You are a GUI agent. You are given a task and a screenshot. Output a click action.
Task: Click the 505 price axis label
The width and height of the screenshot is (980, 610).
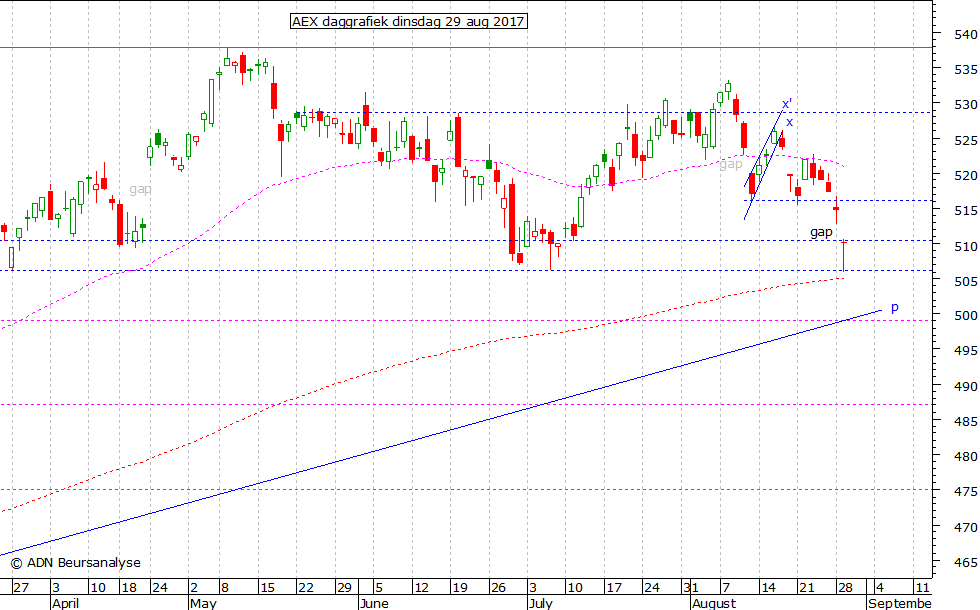pyautogui.click(x=966, y=281)
